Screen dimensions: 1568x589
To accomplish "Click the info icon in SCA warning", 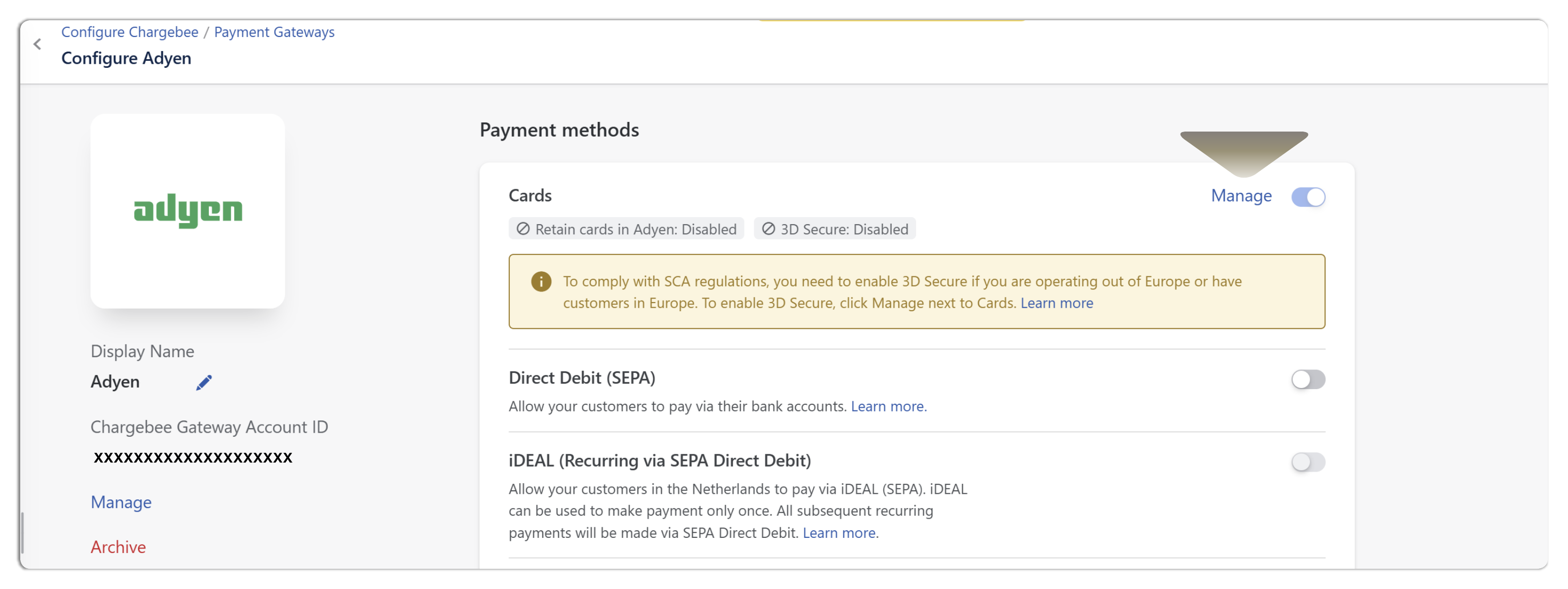I will tap(541, 281).
